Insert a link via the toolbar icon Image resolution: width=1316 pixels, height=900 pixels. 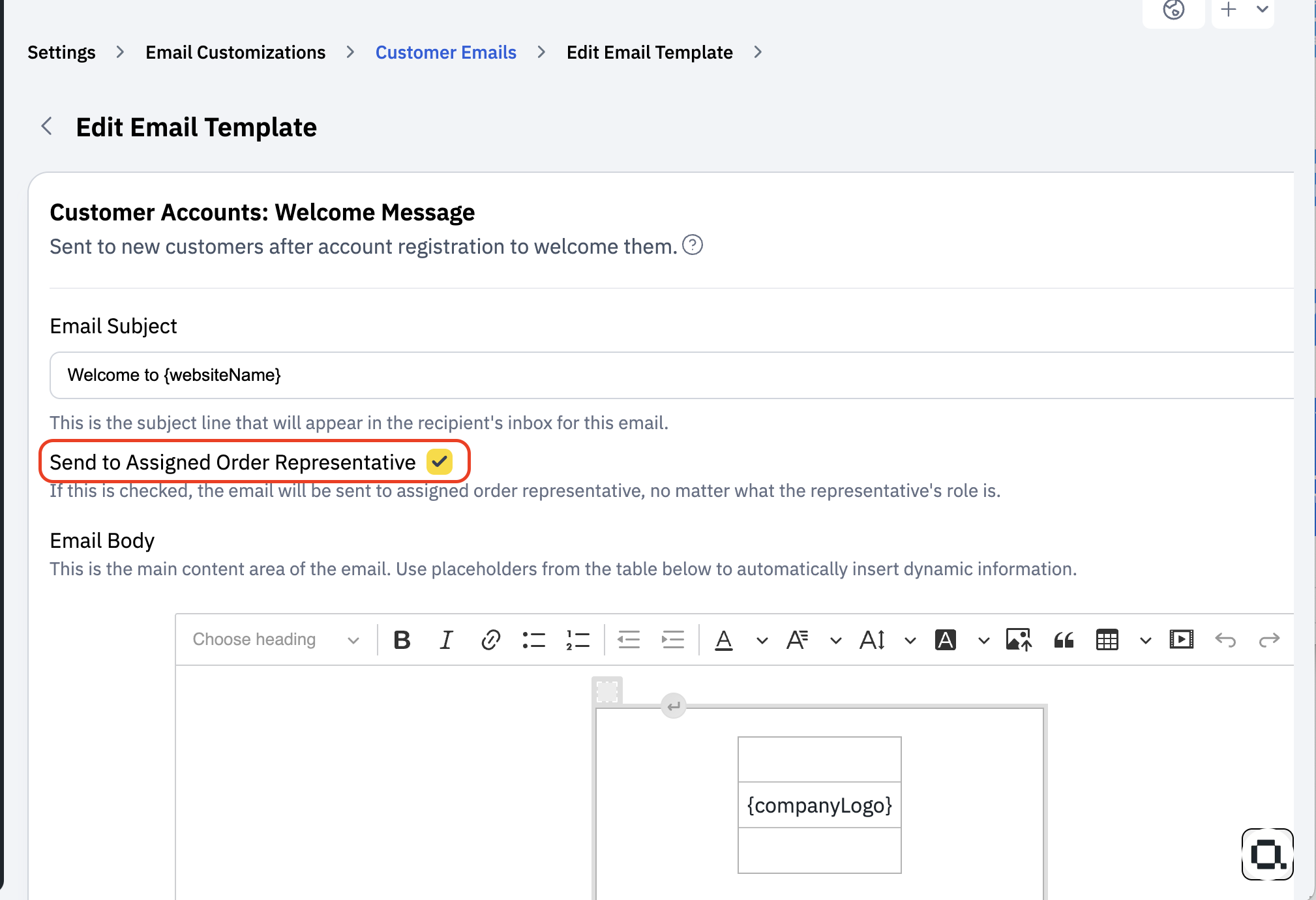[x=490, y=640]
